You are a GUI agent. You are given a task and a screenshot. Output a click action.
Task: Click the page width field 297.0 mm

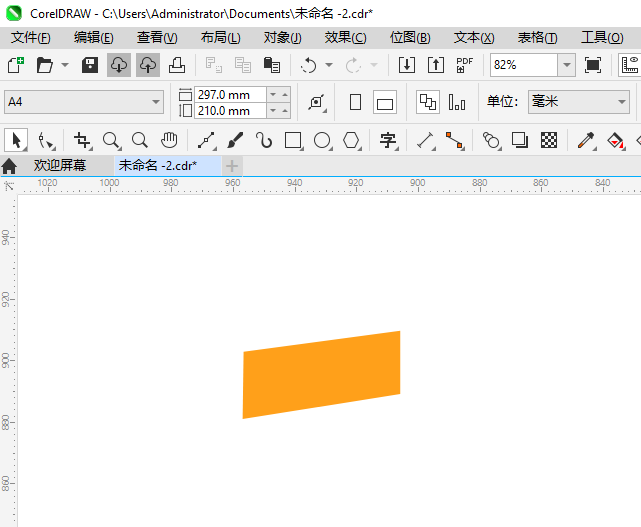tap(230, 95)
